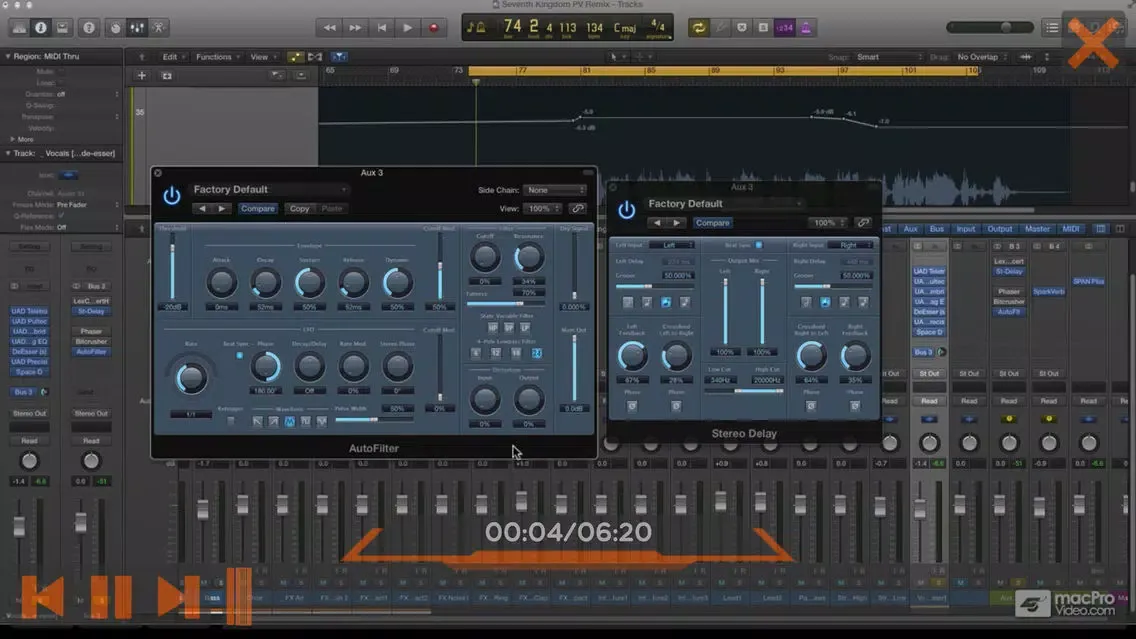Open Drag No Overlap dropdown

984,57
